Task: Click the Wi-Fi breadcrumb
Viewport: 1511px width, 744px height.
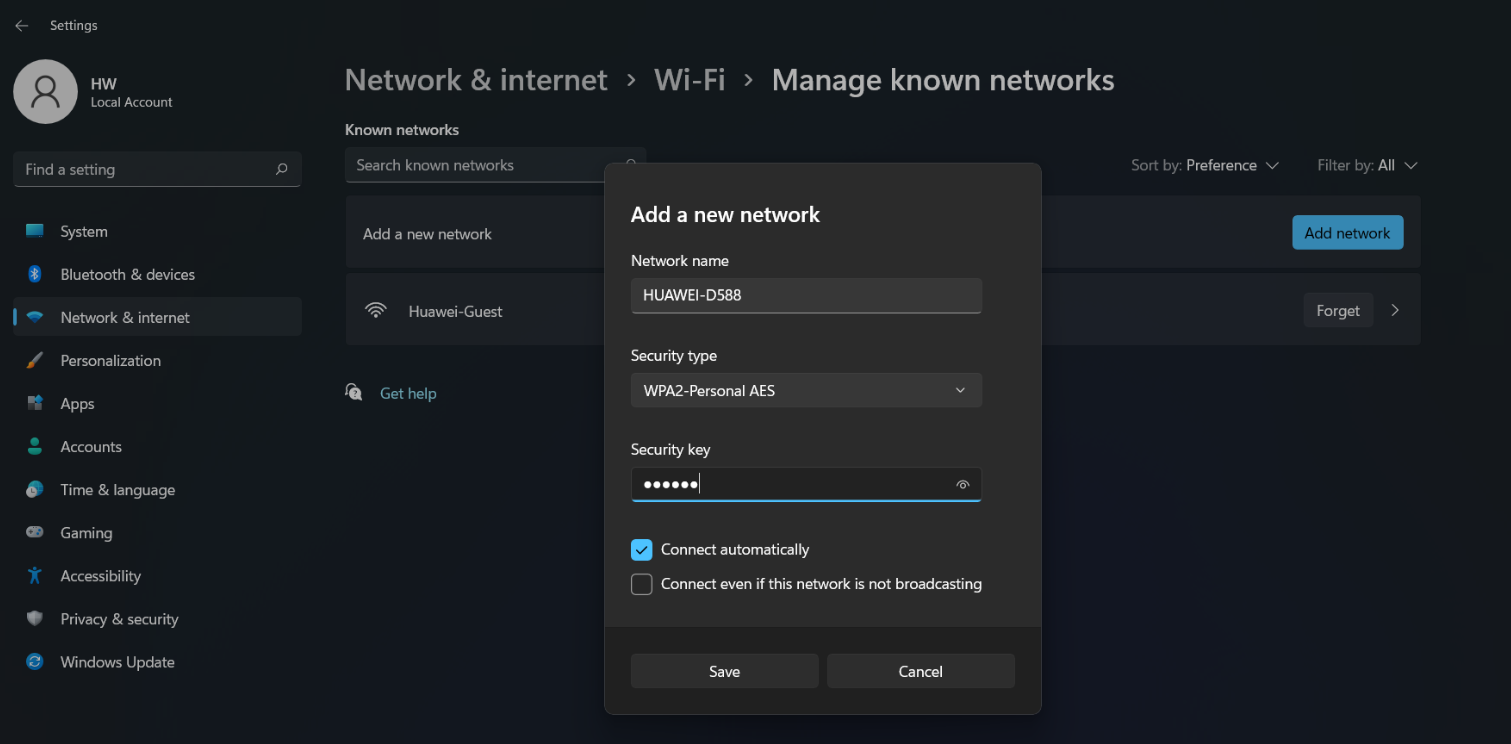Action: point(690,80)
